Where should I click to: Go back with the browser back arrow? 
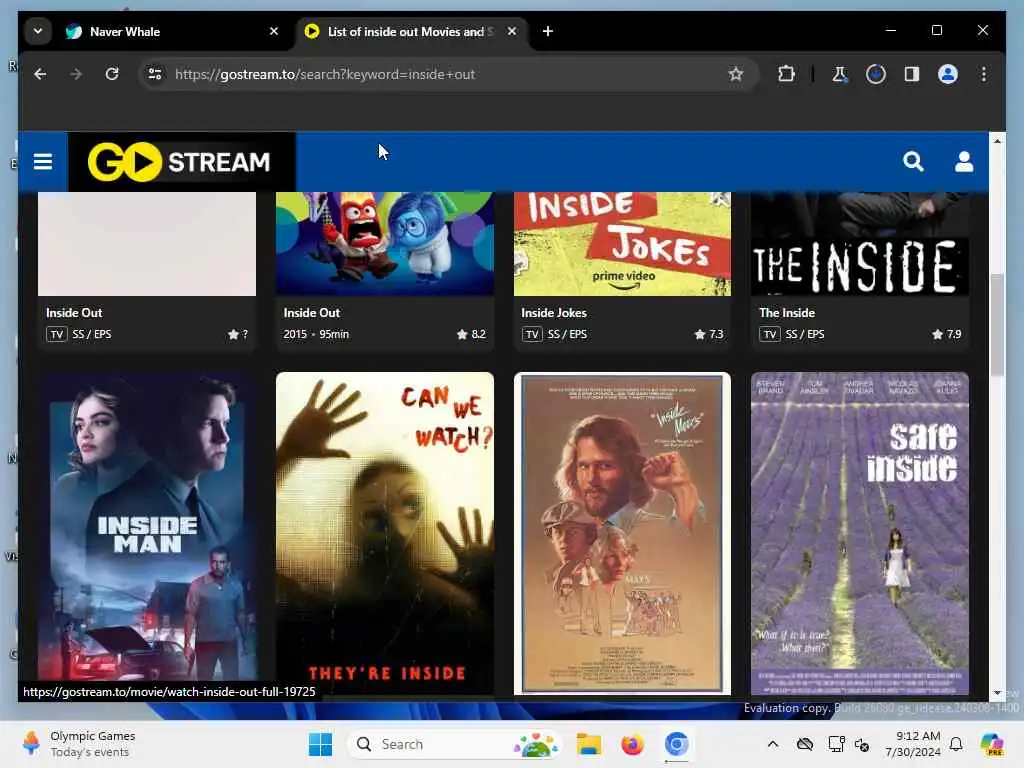click(x=40, y=74)
